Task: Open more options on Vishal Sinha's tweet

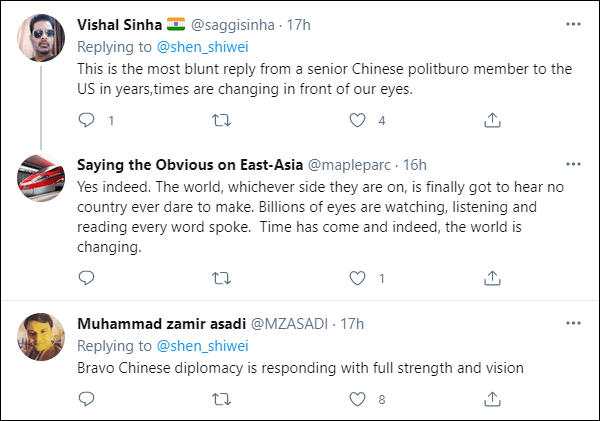Action: (571, 23)
